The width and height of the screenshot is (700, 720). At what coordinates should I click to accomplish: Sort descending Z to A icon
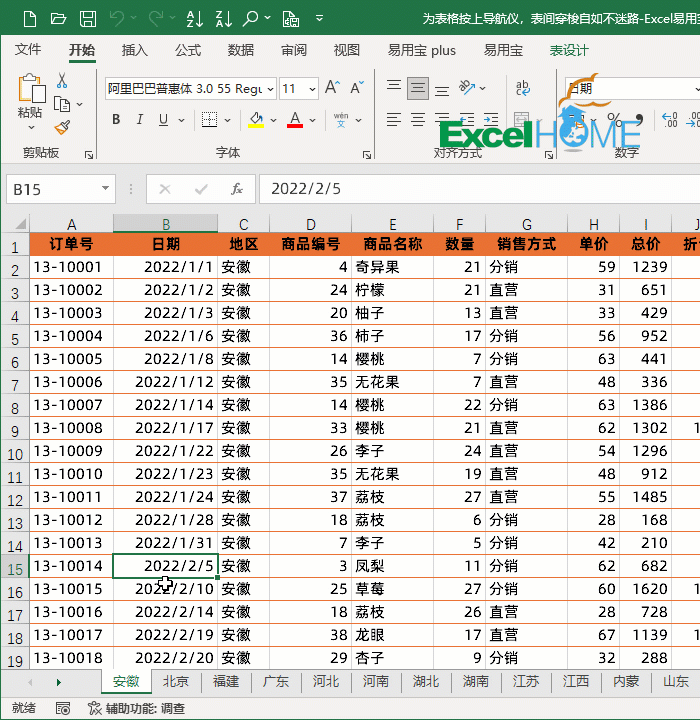pyautogui.click(x=224, y=19)
